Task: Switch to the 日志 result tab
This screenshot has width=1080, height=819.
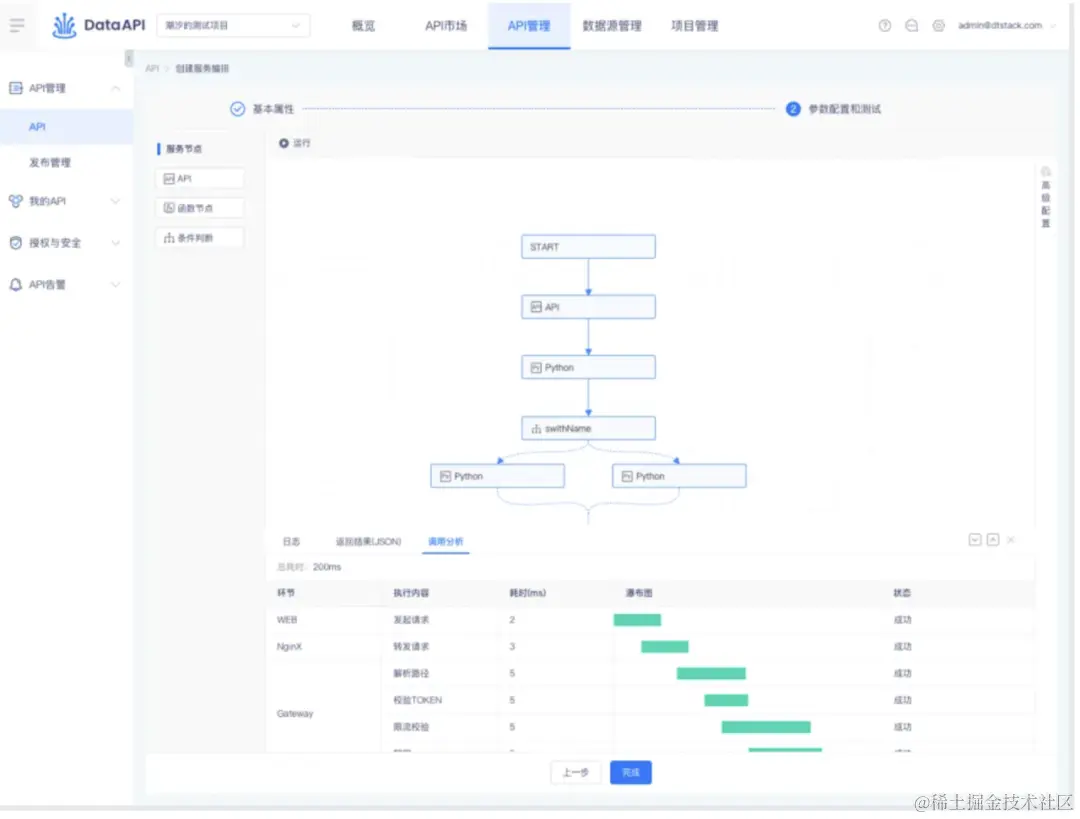Action: tap(291, 542)
